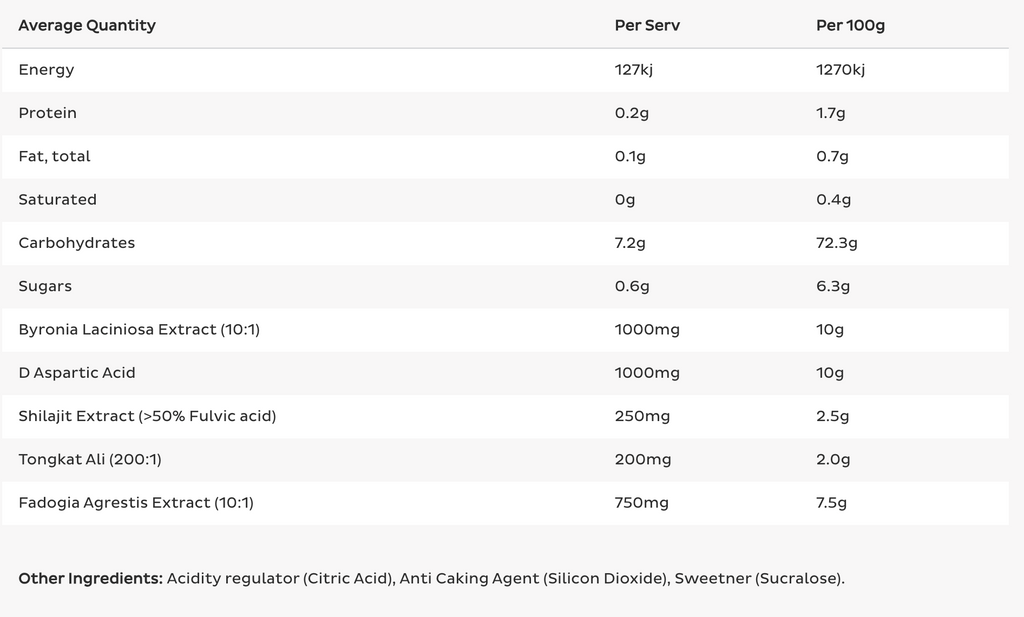Select the Protein row label
Image resolution: width=1024 pixels, height=617 pixels.
pyautogui.click(x=47, y=113)
